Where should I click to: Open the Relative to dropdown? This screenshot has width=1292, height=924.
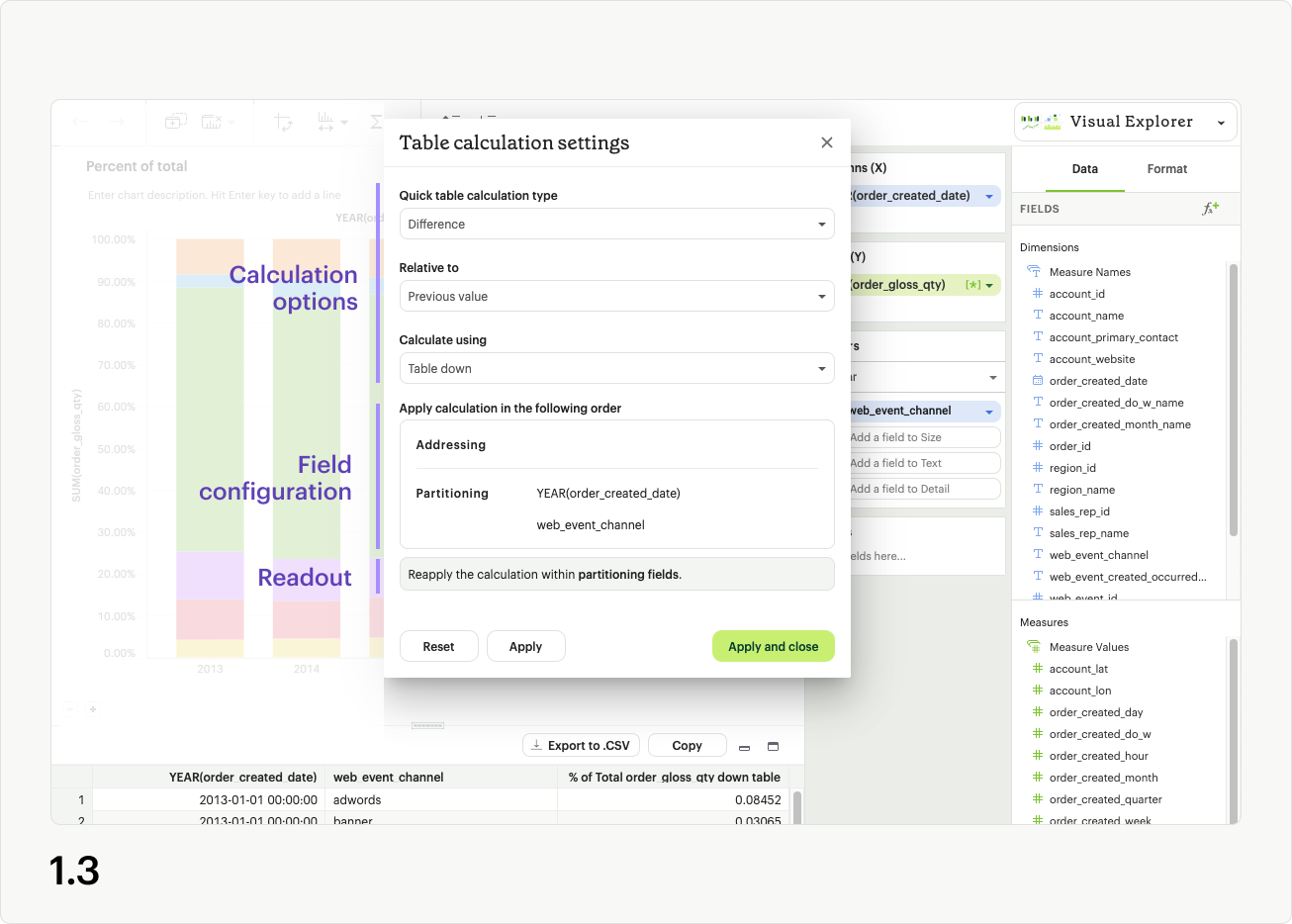coord(616,297)
